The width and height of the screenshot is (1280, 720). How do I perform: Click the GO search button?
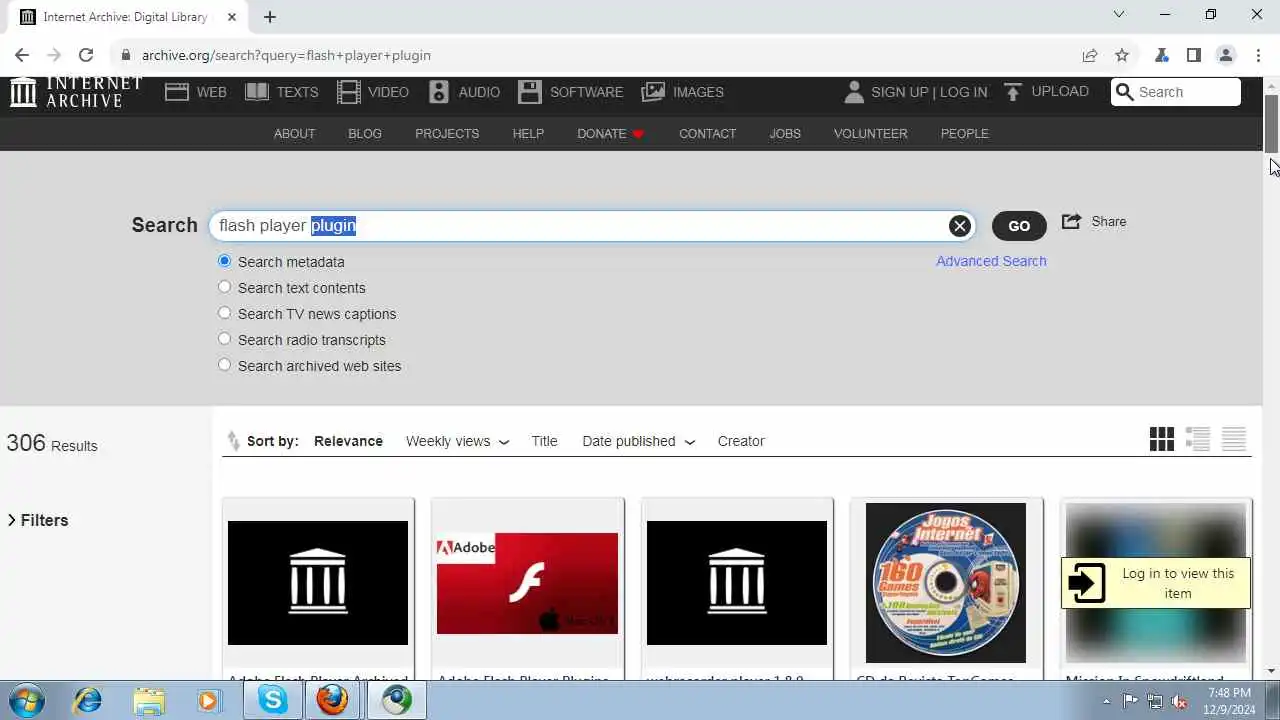coord(1019,226)
